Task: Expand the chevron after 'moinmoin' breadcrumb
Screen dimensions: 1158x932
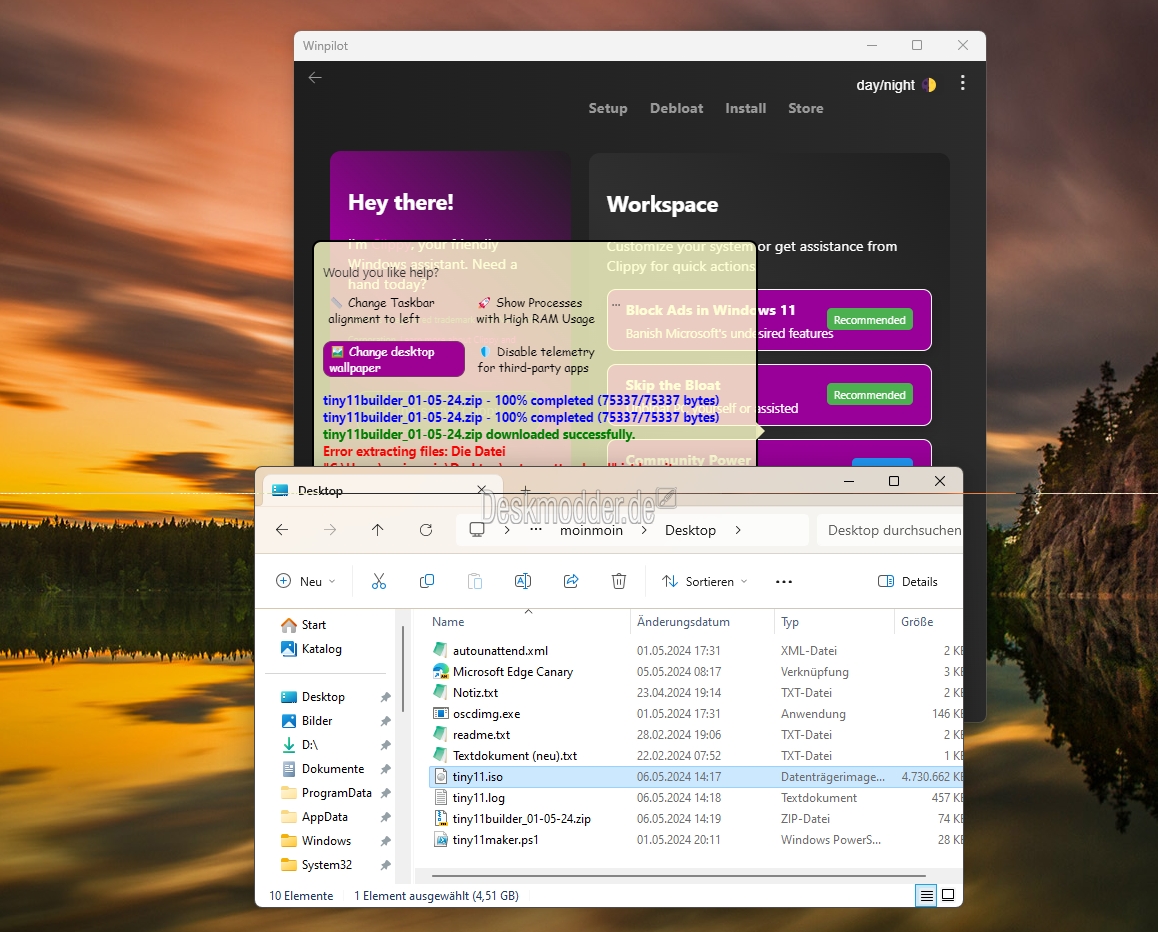Action: (644, 530)
